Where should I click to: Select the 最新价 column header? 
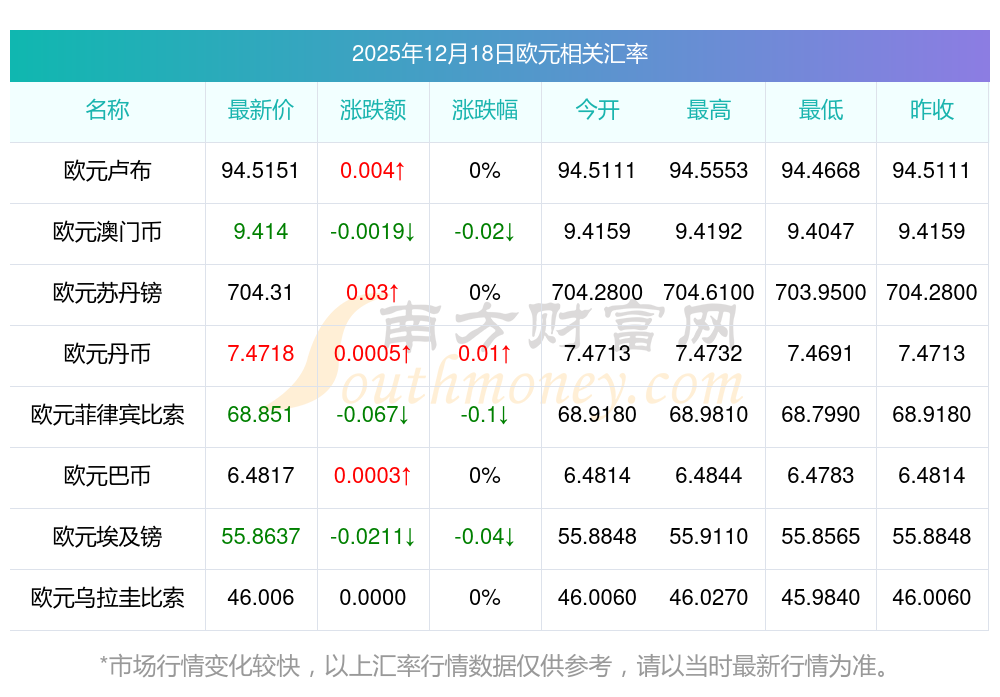coord(260,110)
